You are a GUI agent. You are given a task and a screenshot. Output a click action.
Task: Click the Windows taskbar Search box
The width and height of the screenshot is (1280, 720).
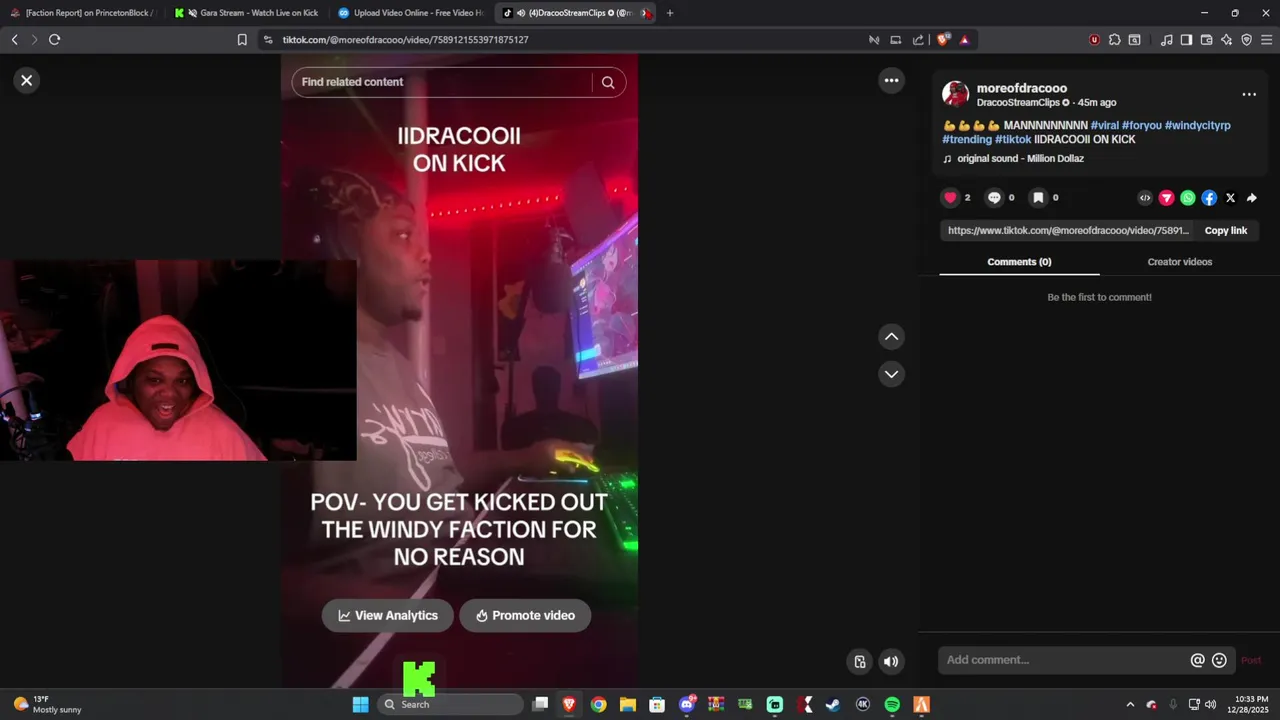(450, 704)
